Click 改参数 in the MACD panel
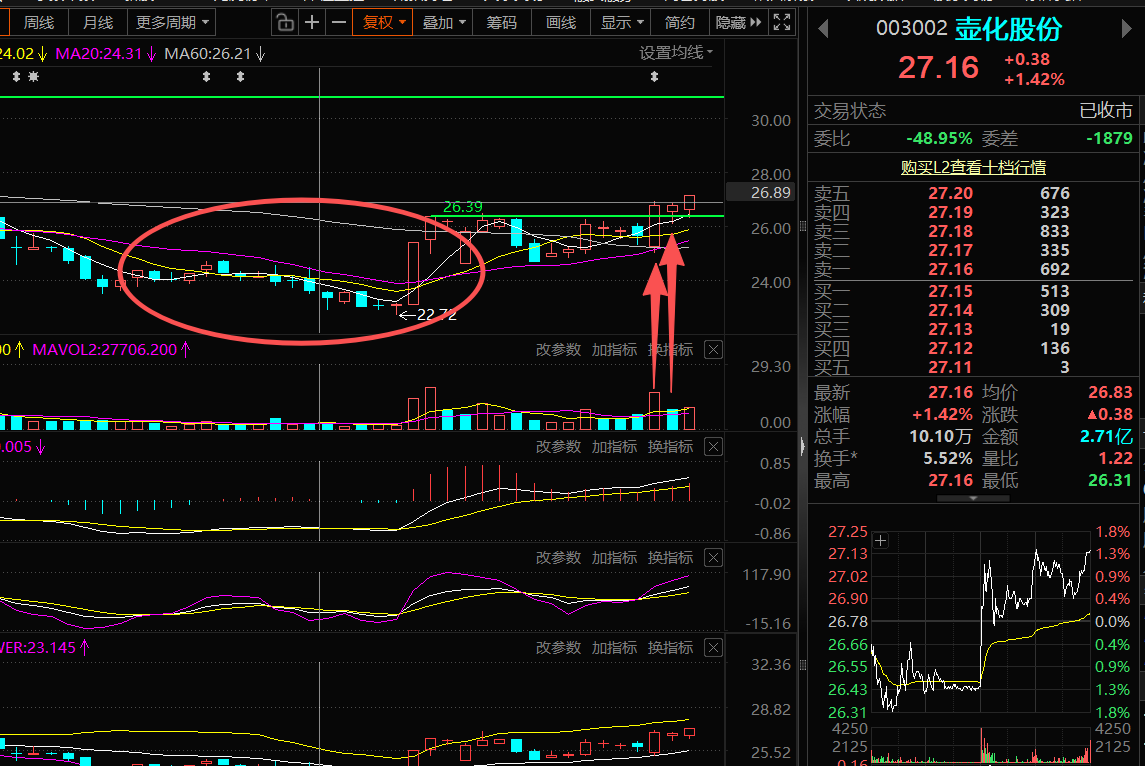Screen dimensions: 1145x766 [x=558, y=447]
